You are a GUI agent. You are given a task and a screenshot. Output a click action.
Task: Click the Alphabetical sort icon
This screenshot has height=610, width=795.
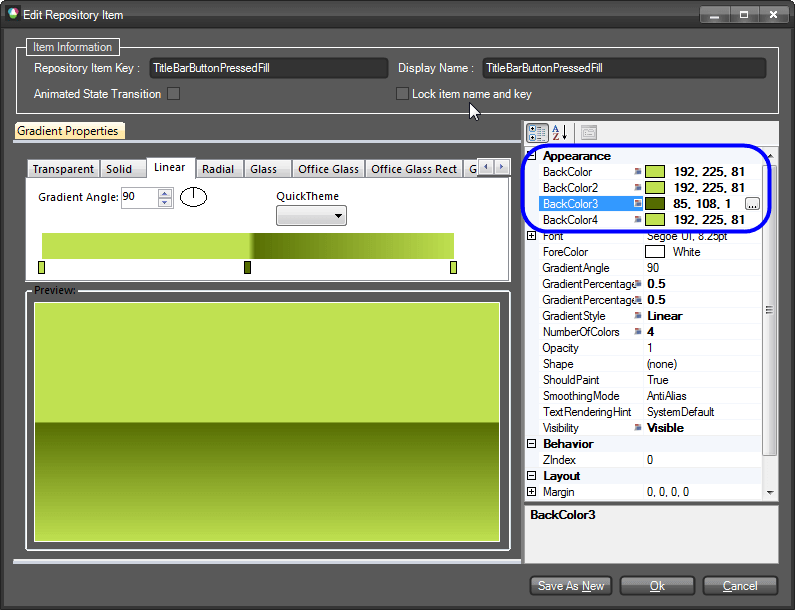(560, 133)
